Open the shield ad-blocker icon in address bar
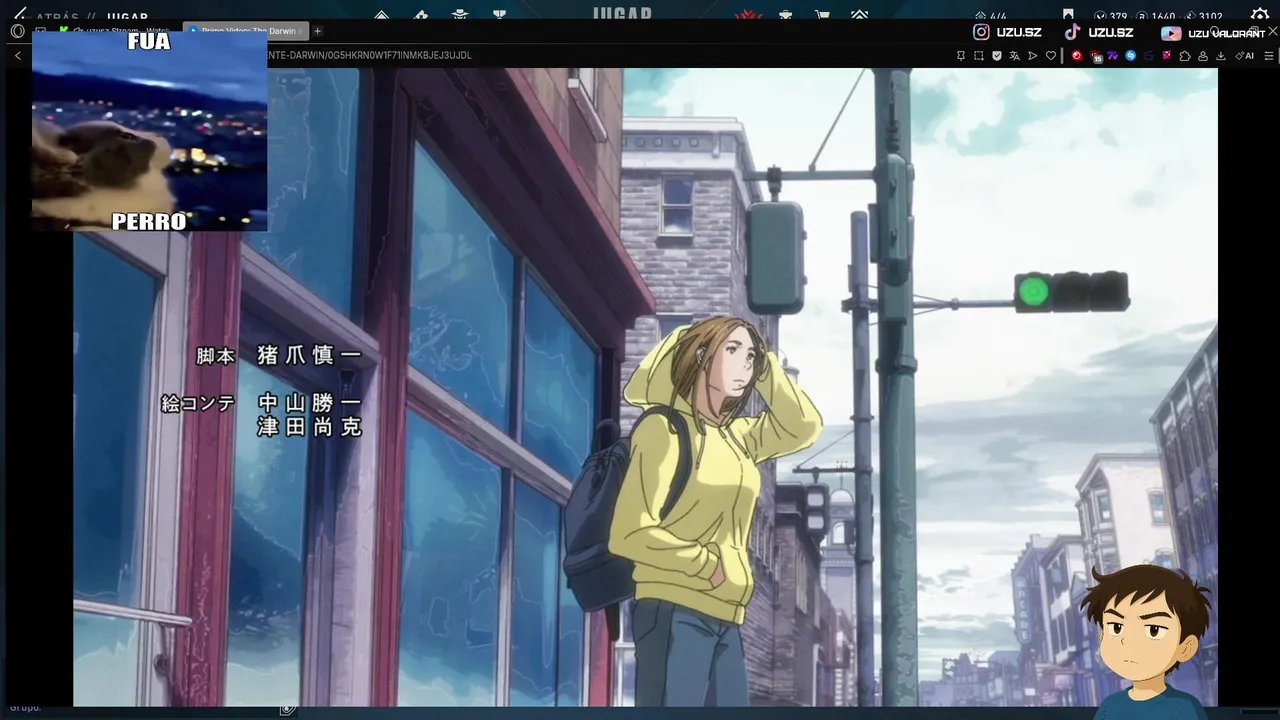 point(997,56)
